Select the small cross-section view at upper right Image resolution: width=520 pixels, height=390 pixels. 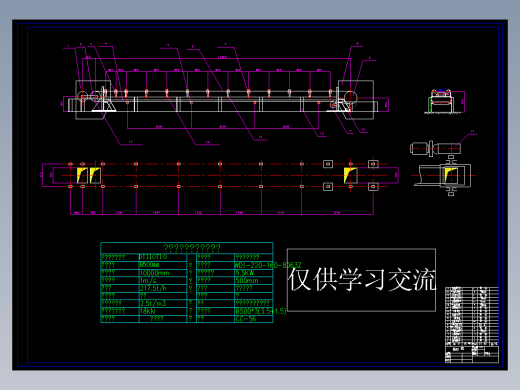pyautogui.click(x=445, y=101)
